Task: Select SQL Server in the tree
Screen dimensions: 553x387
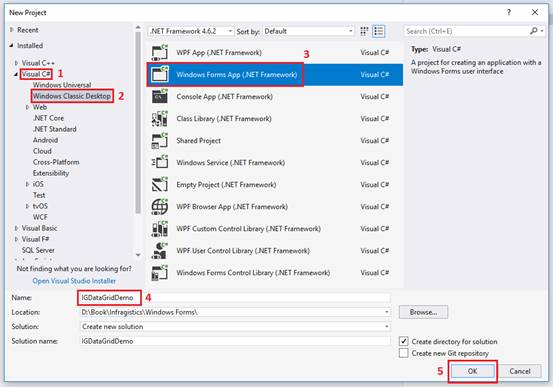Action: click(38, 250)
